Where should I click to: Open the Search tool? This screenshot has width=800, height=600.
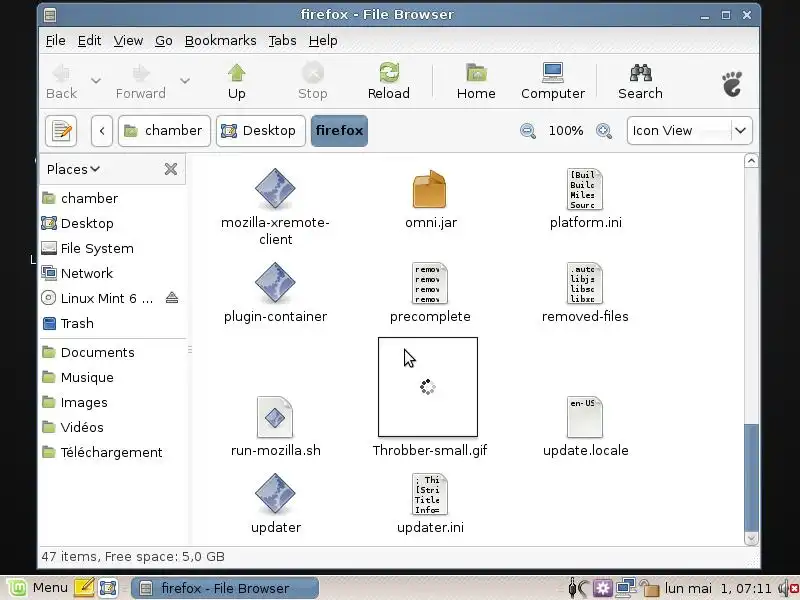click(x=640, y=81)
